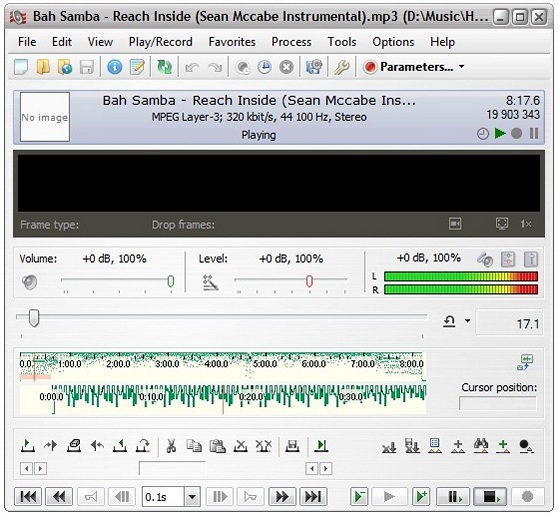Viewport: 560px width, 515px height.
Task: Click the stop playback button
Action: click(490, 497)
